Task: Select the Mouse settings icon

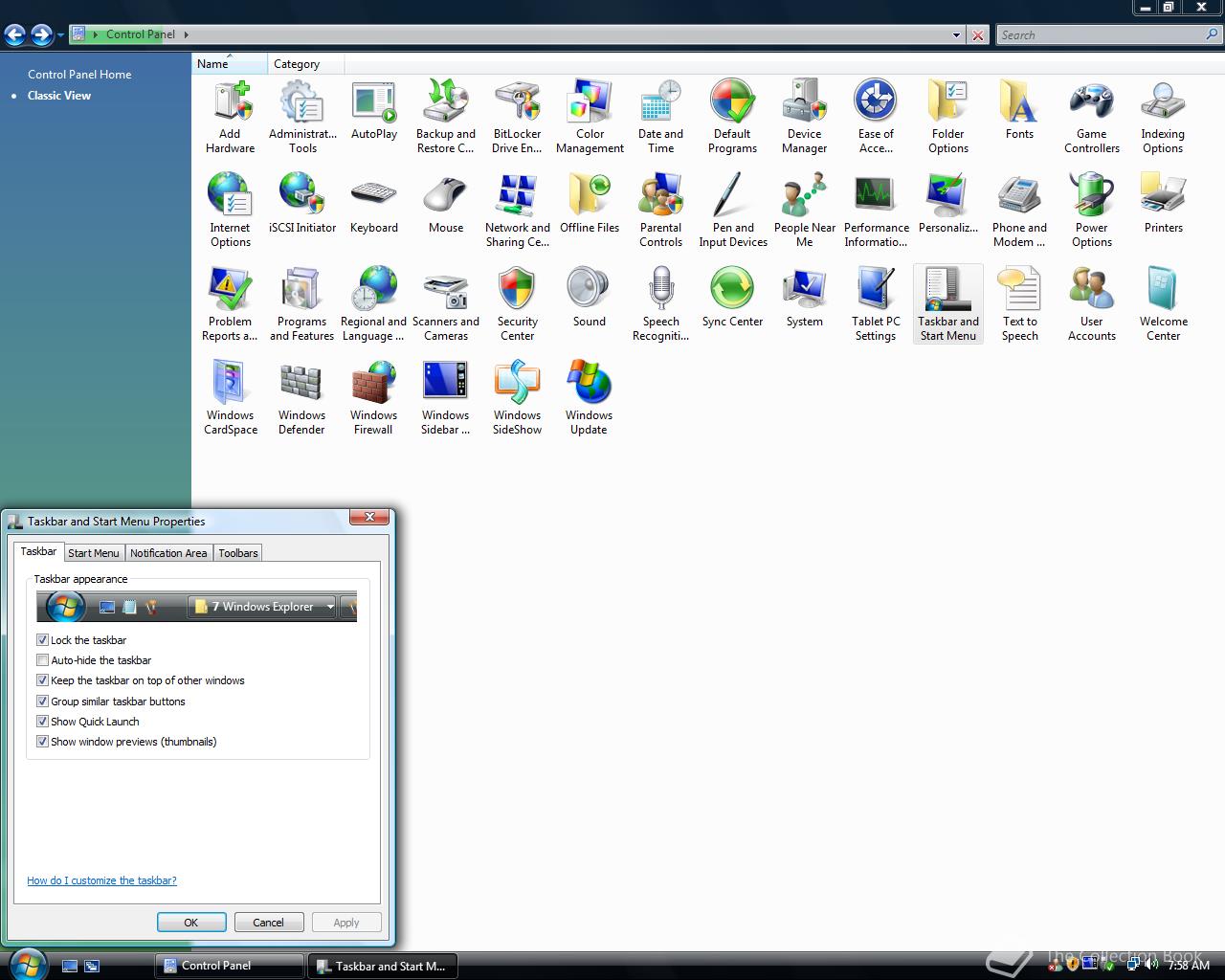Action: click(446, 205)
